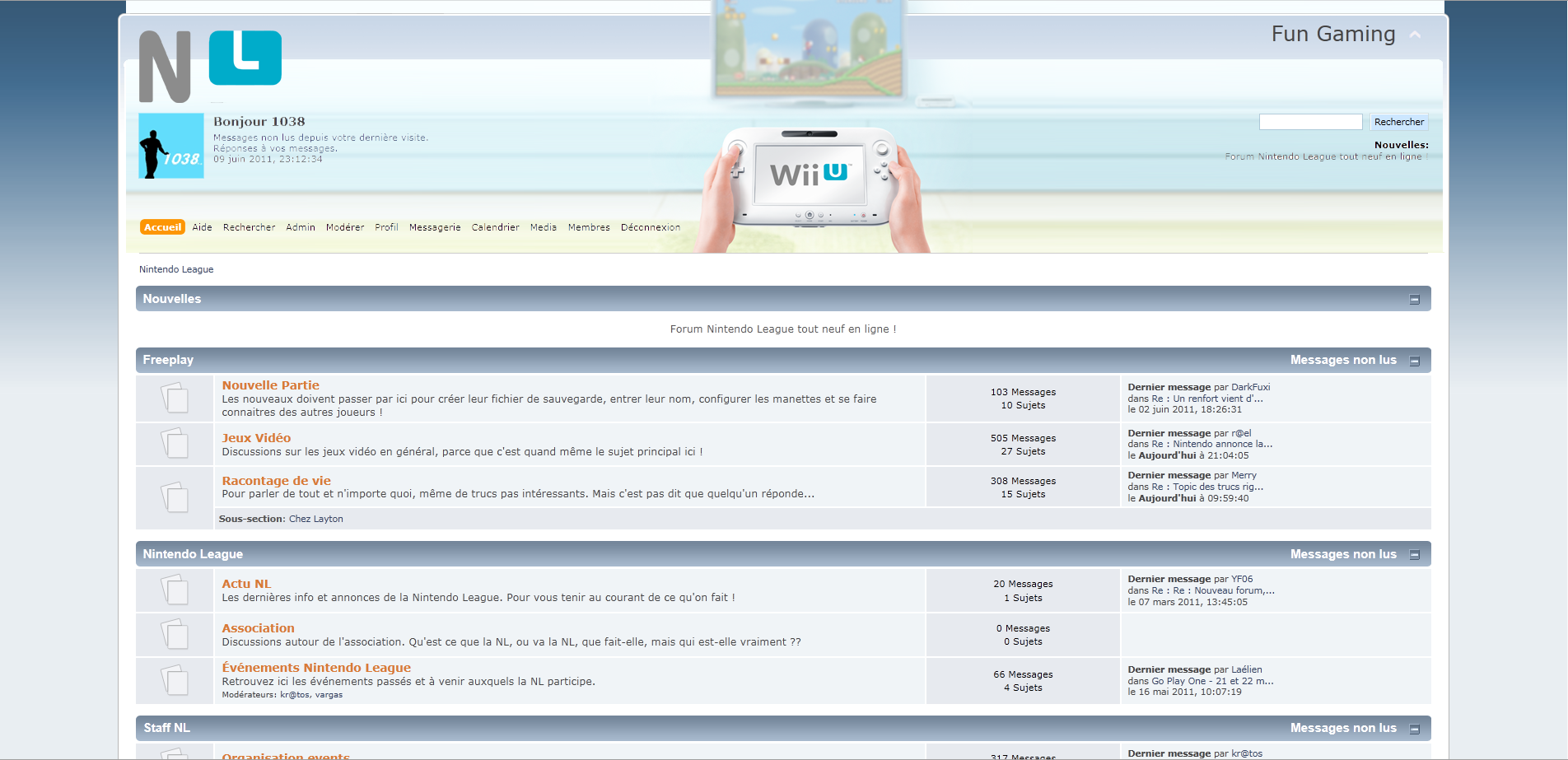This screenshot has height=760, width=1568.
Task: Open last post Re : Topic des trucs rig...
Action: pyautogui.click(x=1207, y=487)
